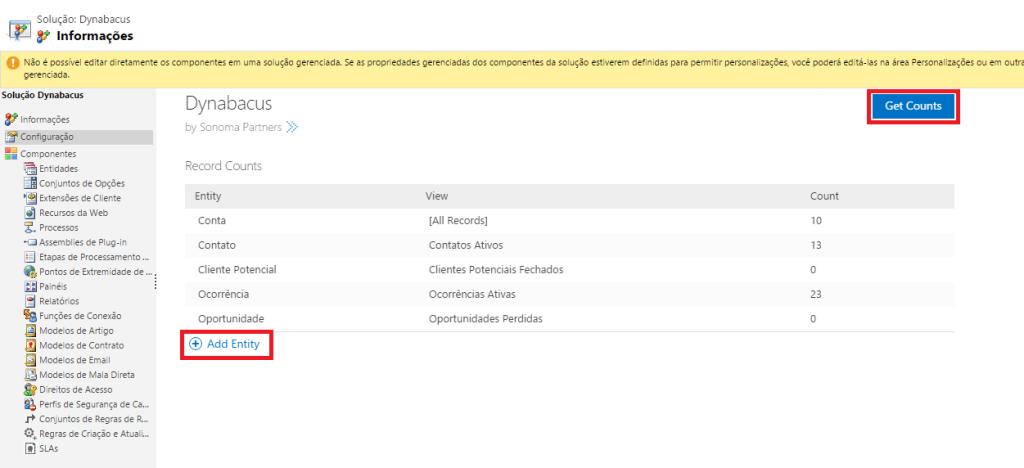Viewport: 1024px width, 468px height.
Task: Click the Entity column header
Action: 208,196
